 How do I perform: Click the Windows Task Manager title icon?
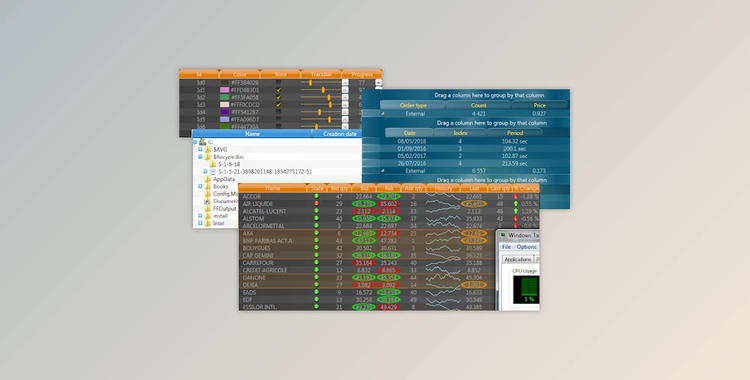[x=503, y=235]
